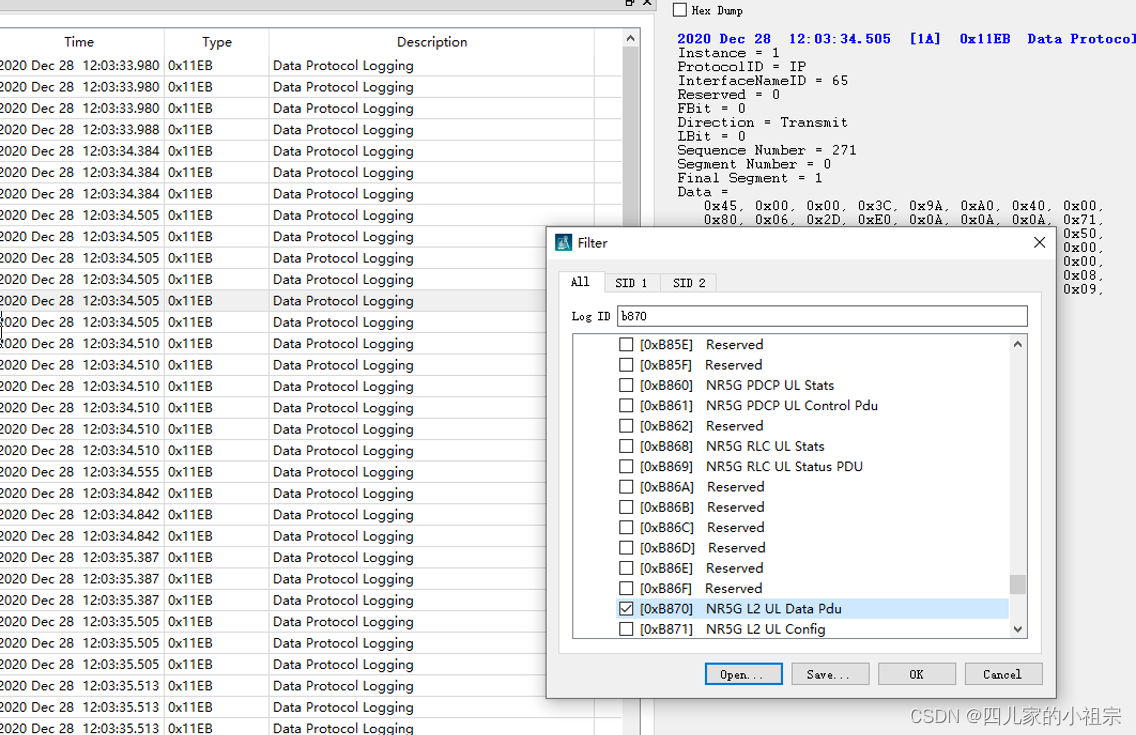Check the 0xB86F Reserved checkbox
The width and height of the screenshot is (1136, 735).
626,589
